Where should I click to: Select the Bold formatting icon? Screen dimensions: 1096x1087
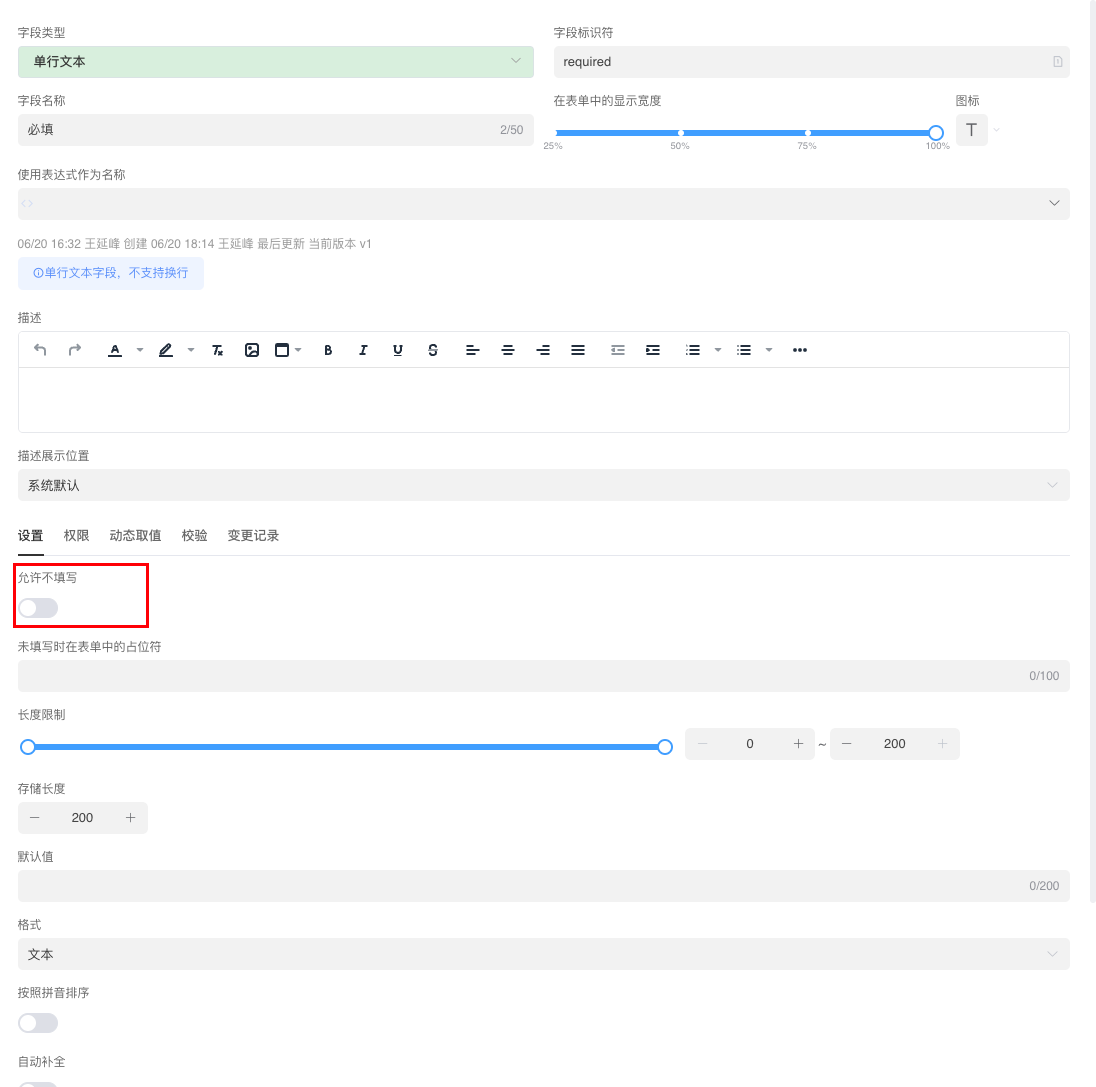[x=328, y=350]
